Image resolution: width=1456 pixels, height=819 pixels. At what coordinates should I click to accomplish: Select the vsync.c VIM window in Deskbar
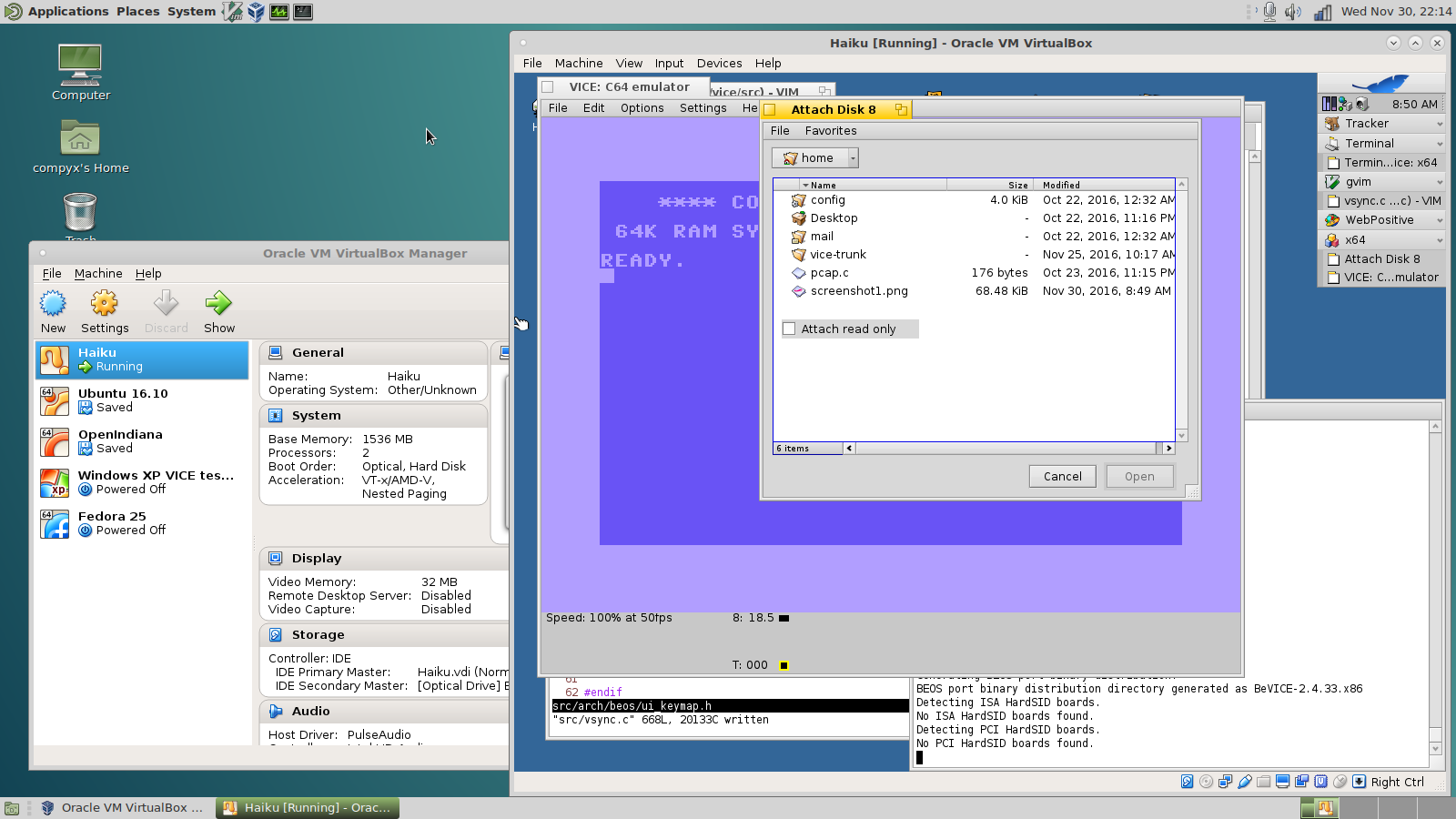tap(1381, 201)
